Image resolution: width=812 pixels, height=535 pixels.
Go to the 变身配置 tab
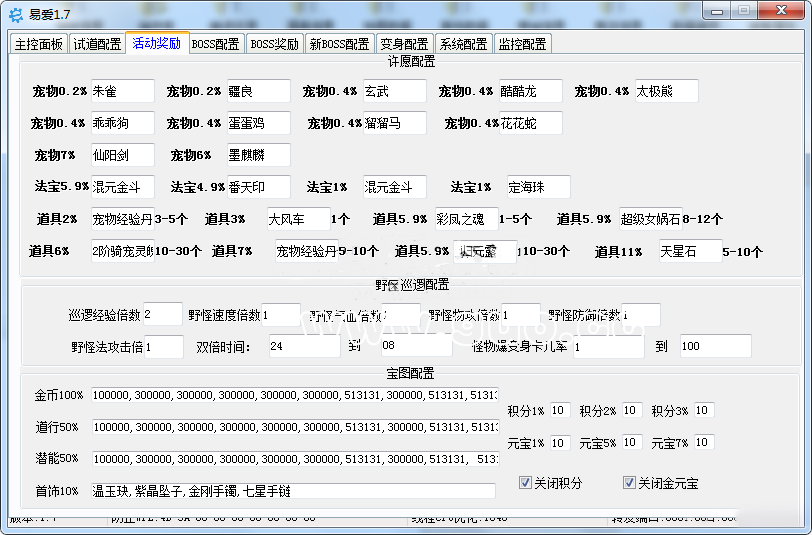404,44
